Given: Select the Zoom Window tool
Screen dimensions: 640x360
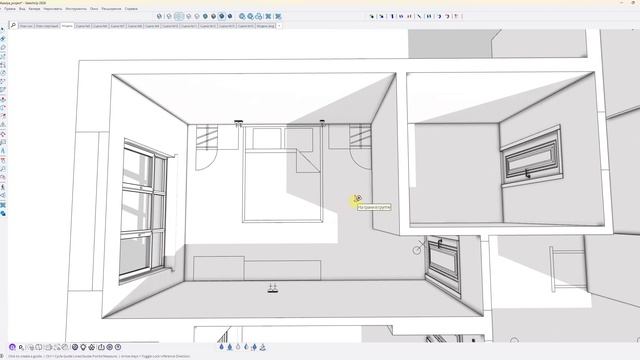Looking at the screenshot, I should 250,16.
